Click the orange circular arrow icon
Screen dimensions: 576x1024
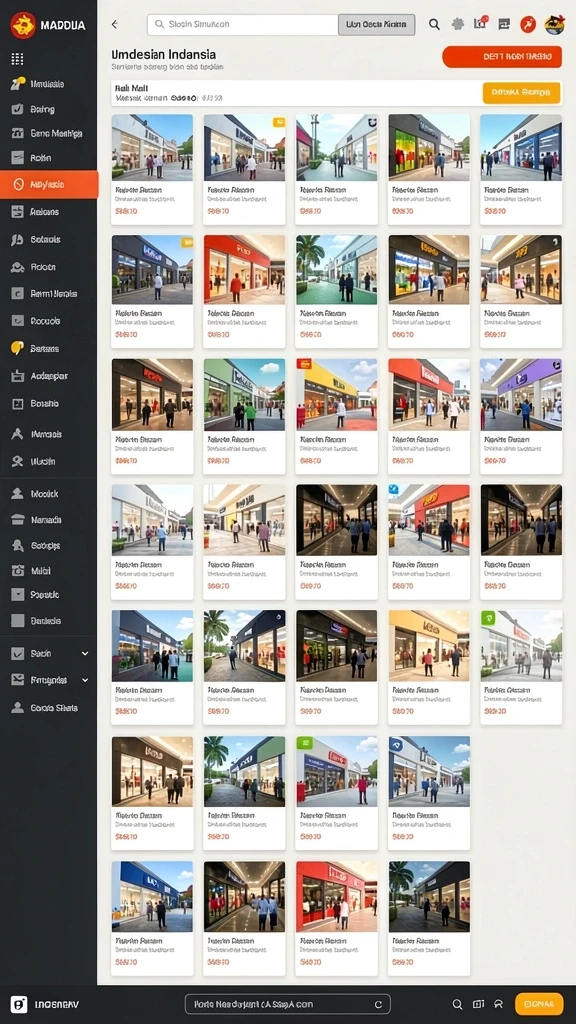click(x=528, y=24)
